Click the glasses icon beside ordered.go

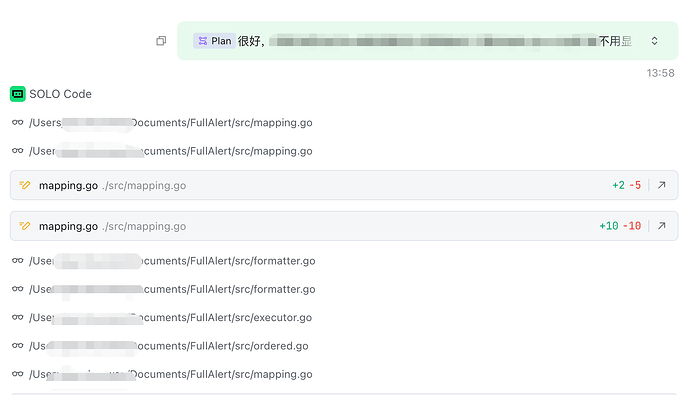click(18, 346)
